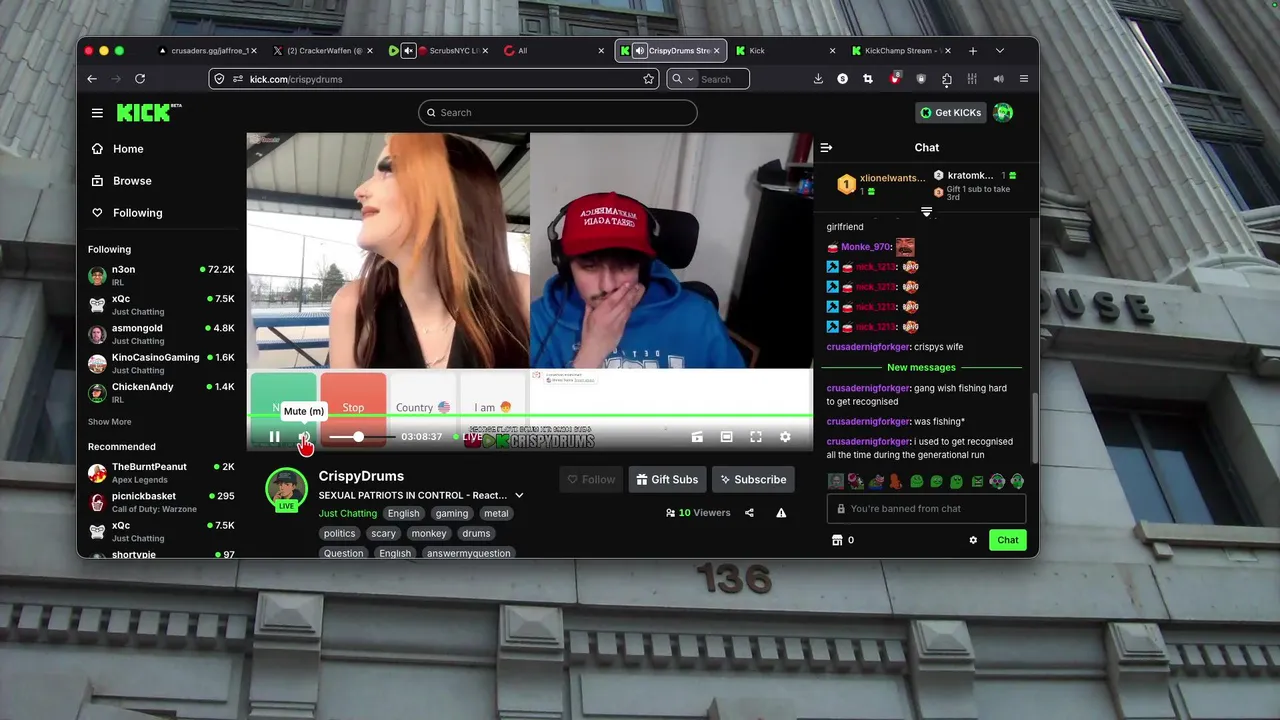The height and width of the screenshot is (720, 1280).
Task: Click the Follow button
Action: click(591, 480)
